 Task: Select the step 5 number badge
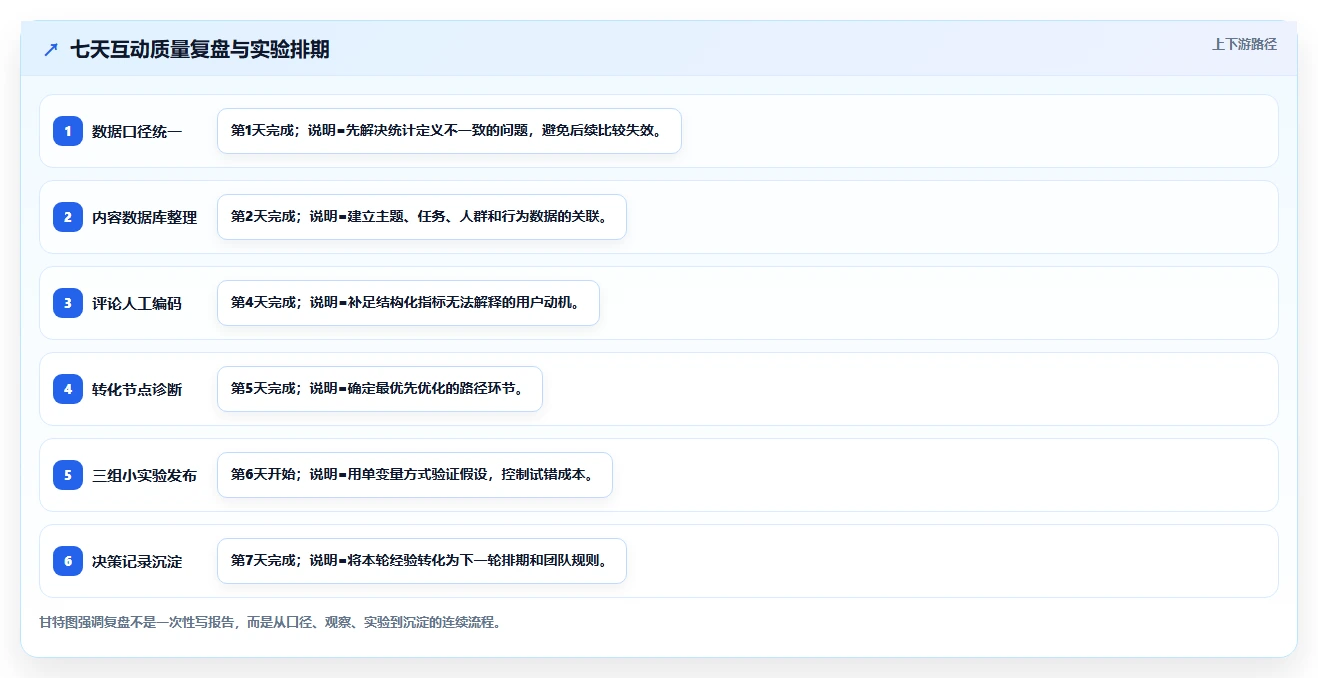point(68,475)
